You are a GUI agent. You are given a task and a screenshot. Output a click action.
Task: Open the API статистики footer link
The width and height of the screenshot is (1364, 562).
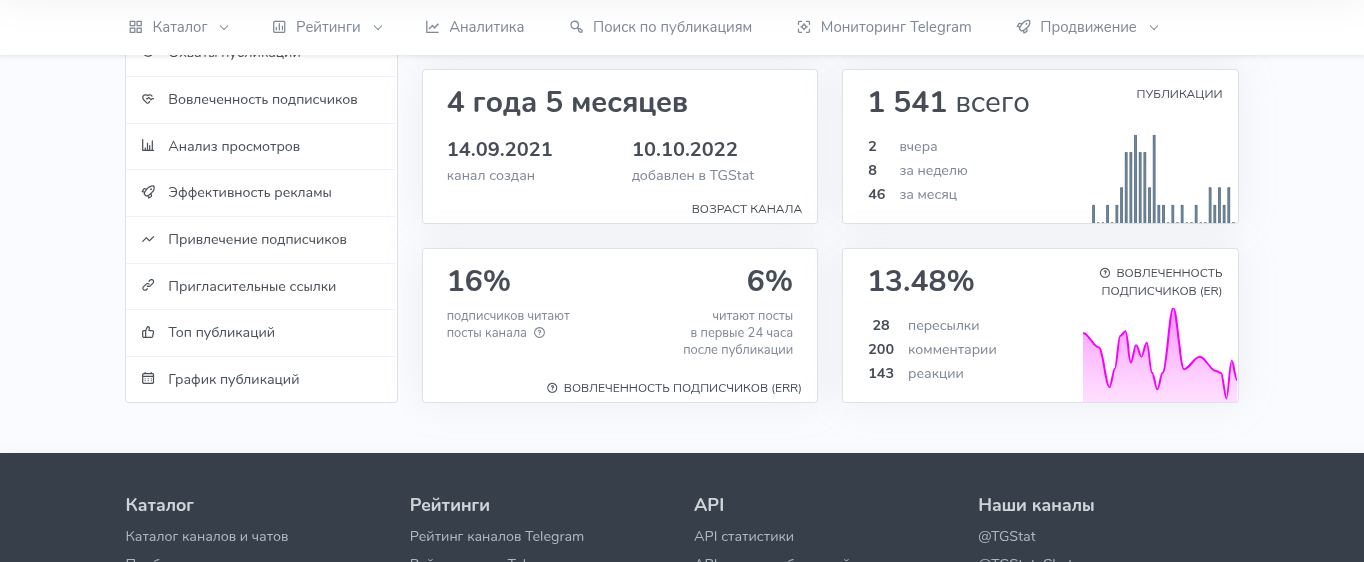(743, 536)
